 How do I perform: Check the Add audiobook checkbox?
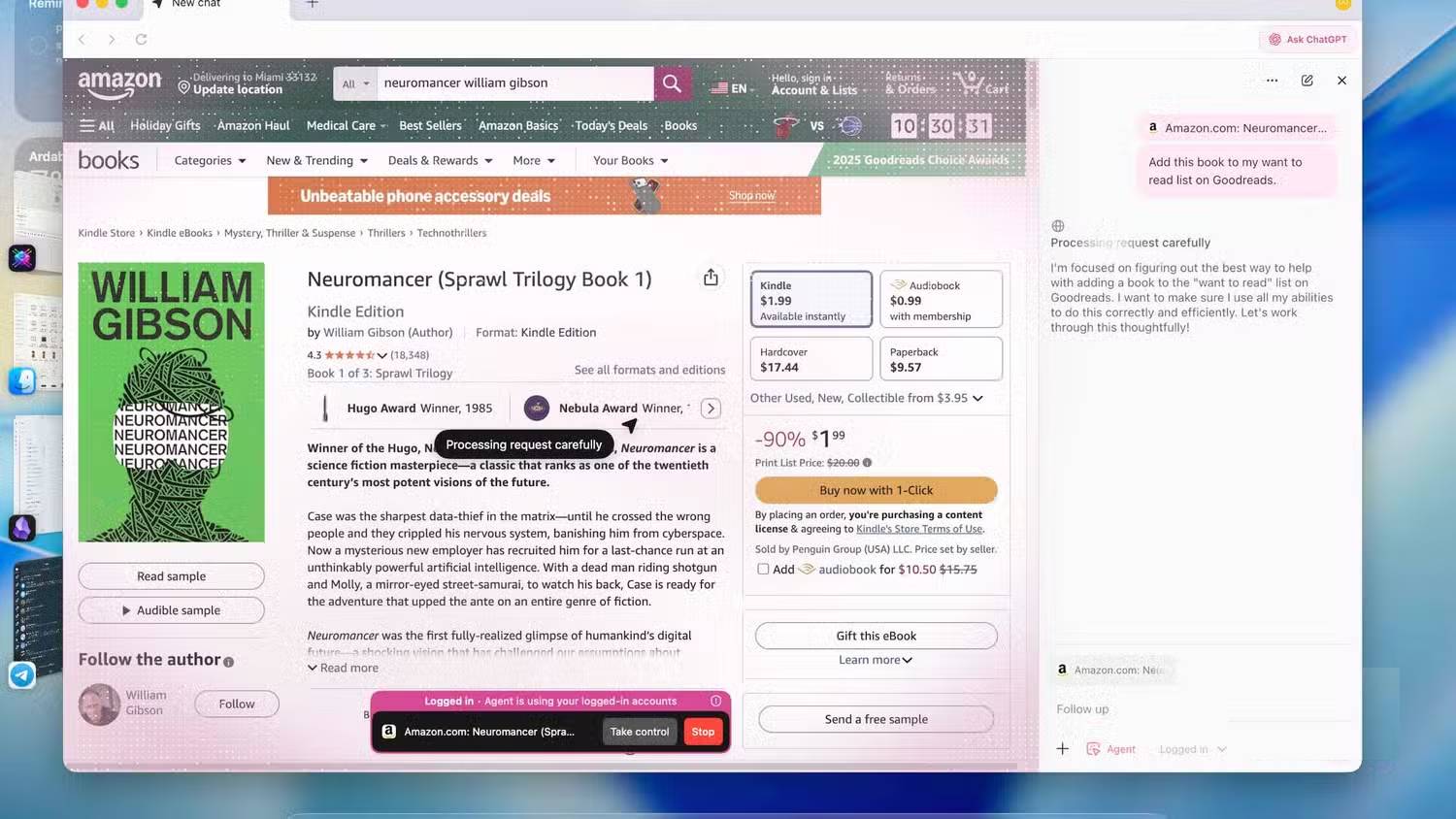763,570
